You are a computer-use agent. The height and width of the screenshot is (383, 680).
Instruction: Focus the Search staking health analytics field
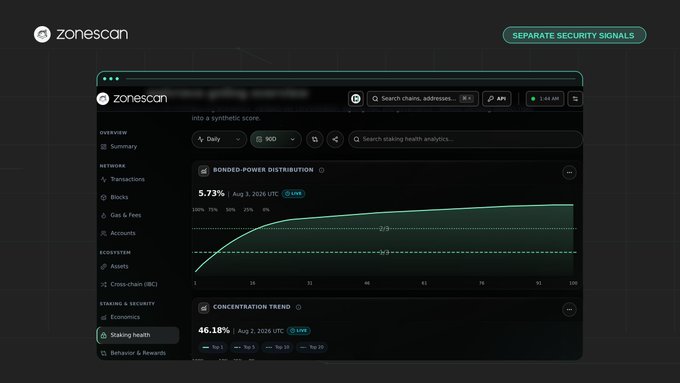point(465,139)
